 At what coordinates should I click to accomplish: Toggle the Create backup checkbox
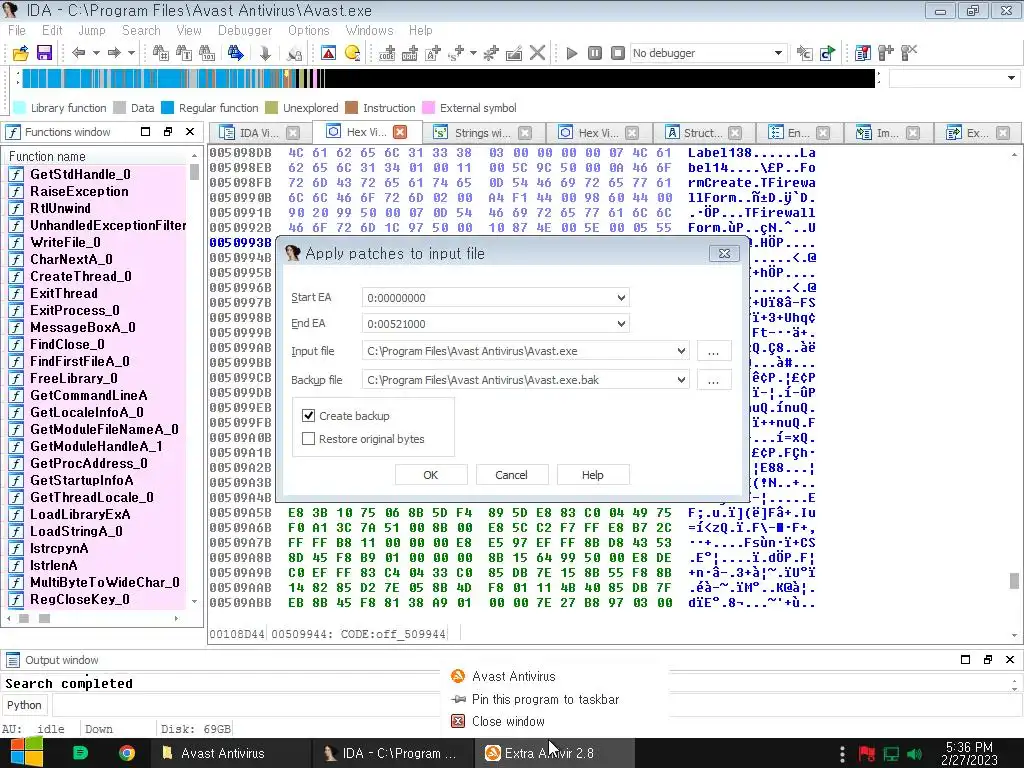pyautogui.click(x=309, y=416)
